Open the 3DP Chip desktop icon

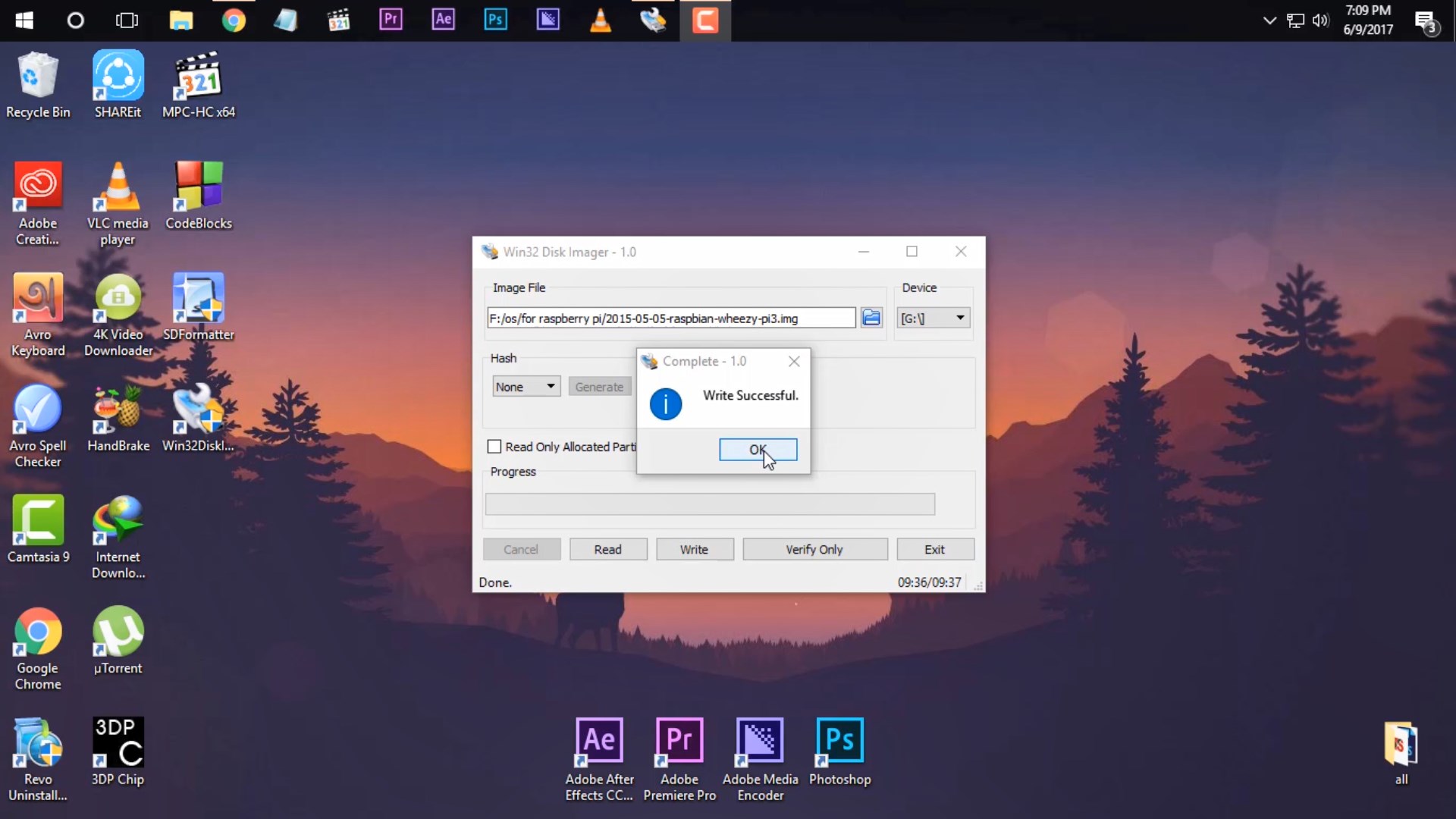pyautogui.click(x=118, y=752)
